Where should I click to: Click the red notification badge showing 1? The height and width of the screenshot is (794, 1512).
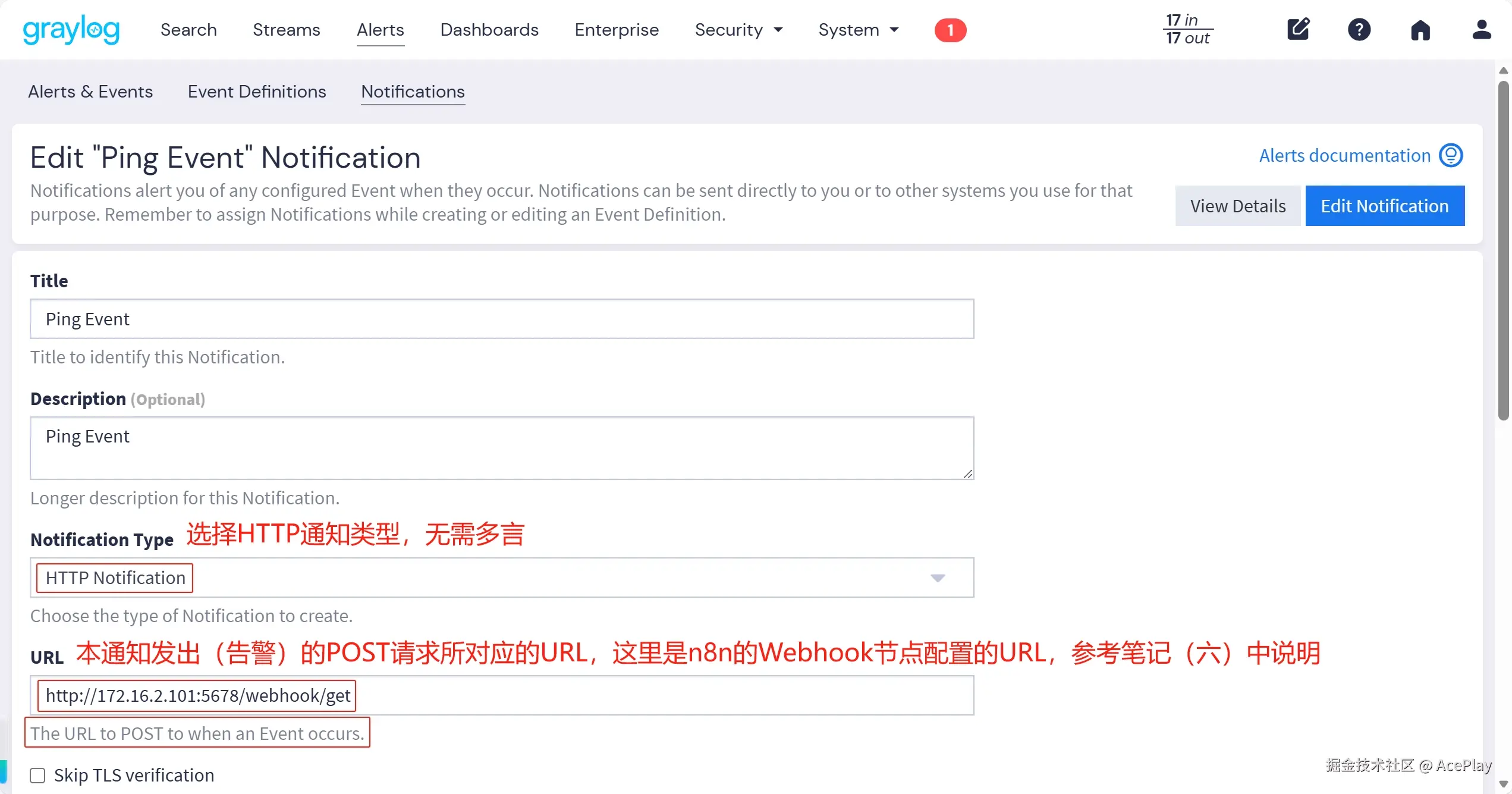[x=950, y=30]
